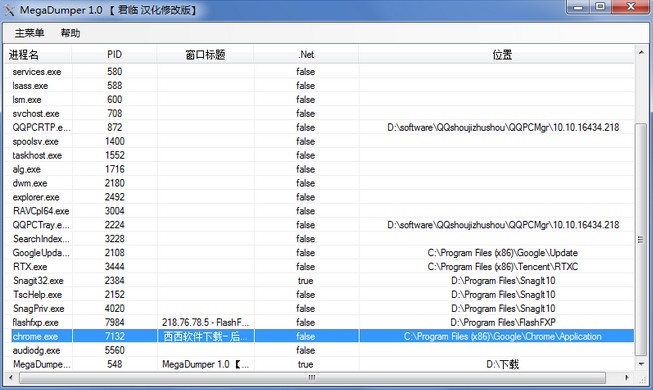This screenshot has width=653, height=390.
Task: Select the explorer.exe process row
Action: coord(319,197)
